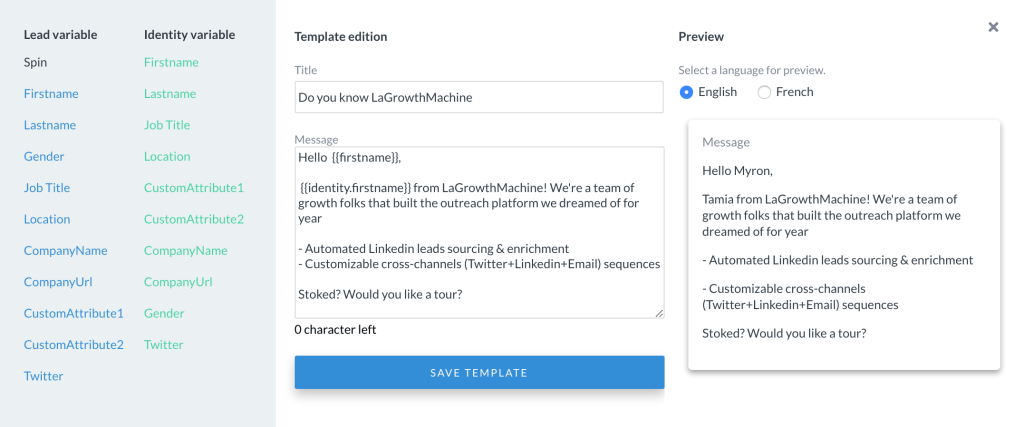The width and height of the screenshot is (1024, 427).
Task: Select French preview language
Action: pos(765,92)
